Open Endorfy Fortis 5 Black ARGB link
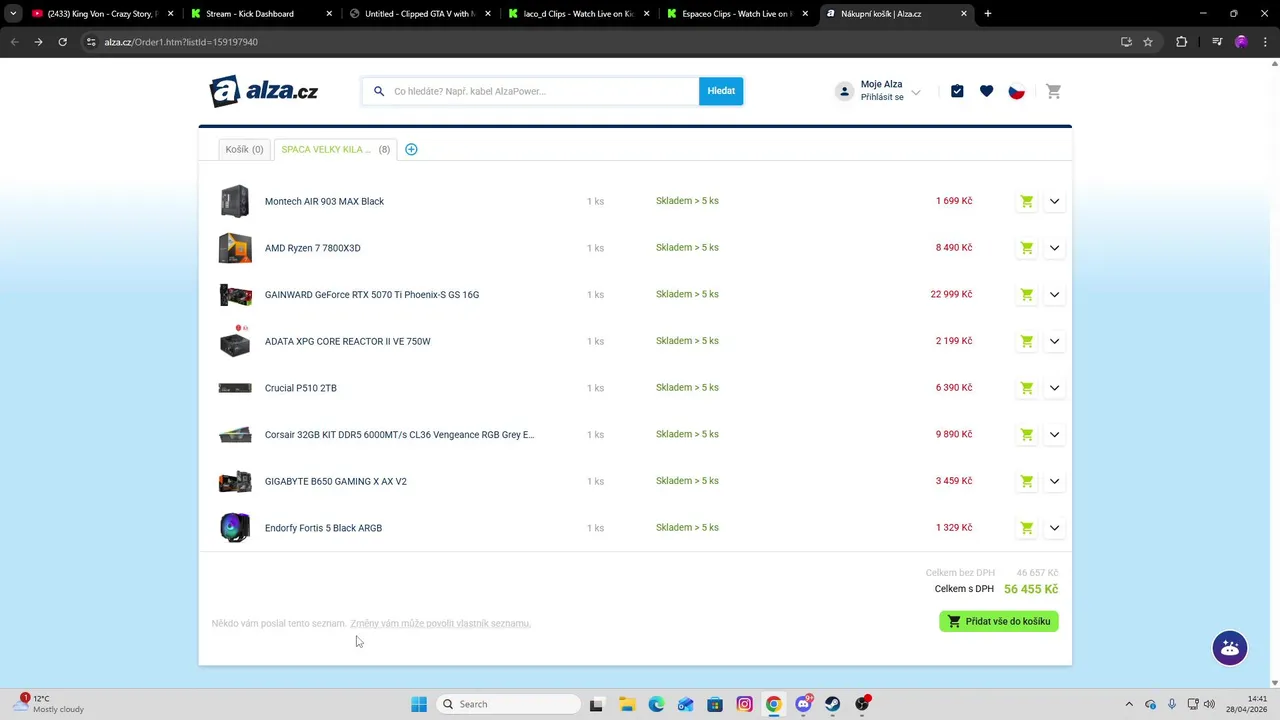This screenshot has width=1280, height=720. [323, 528]
